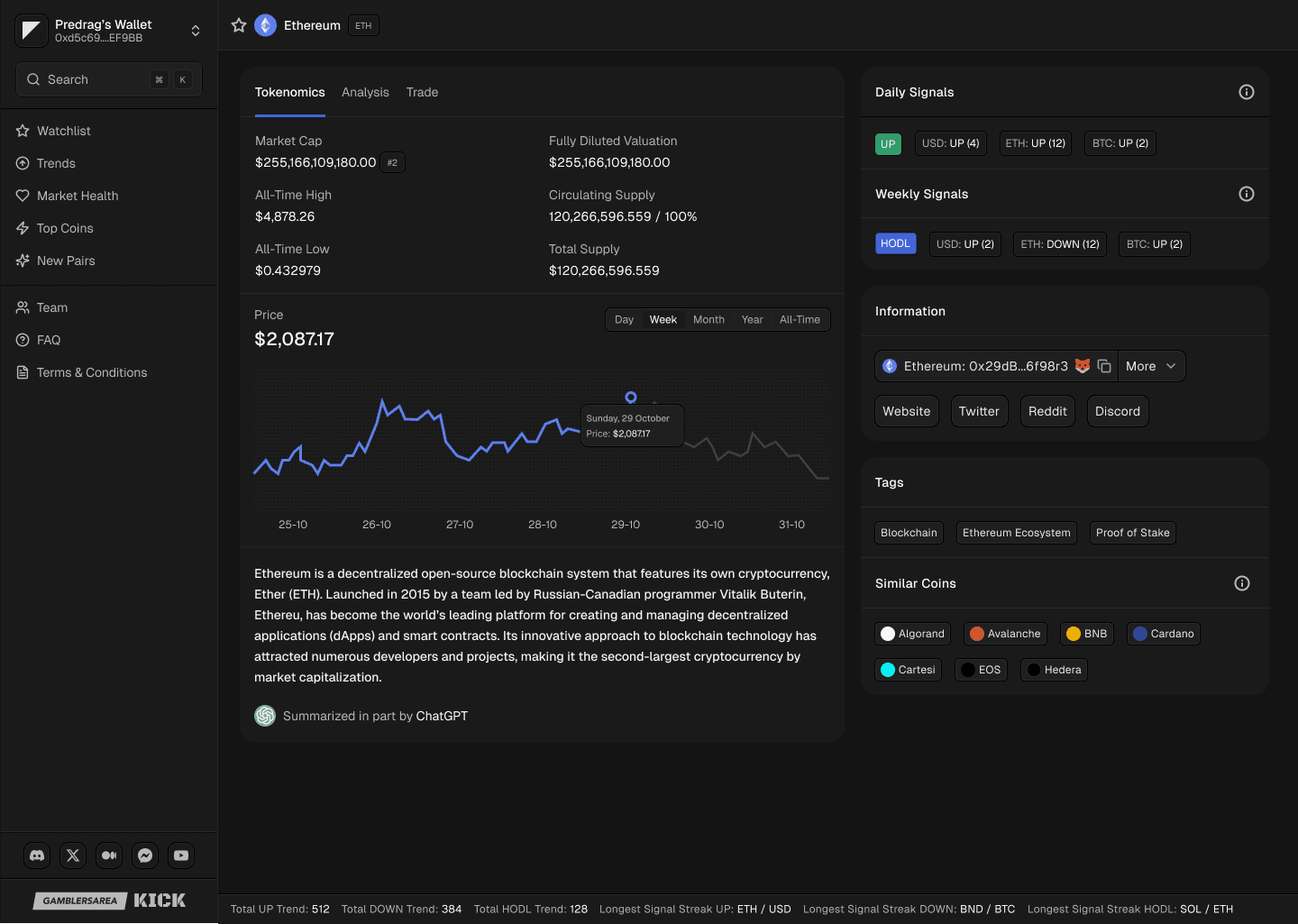Open the X (Twitter) social icon
Image resolution: width=1298 pixels, height=924 pixels.
(x=73, y=855)
